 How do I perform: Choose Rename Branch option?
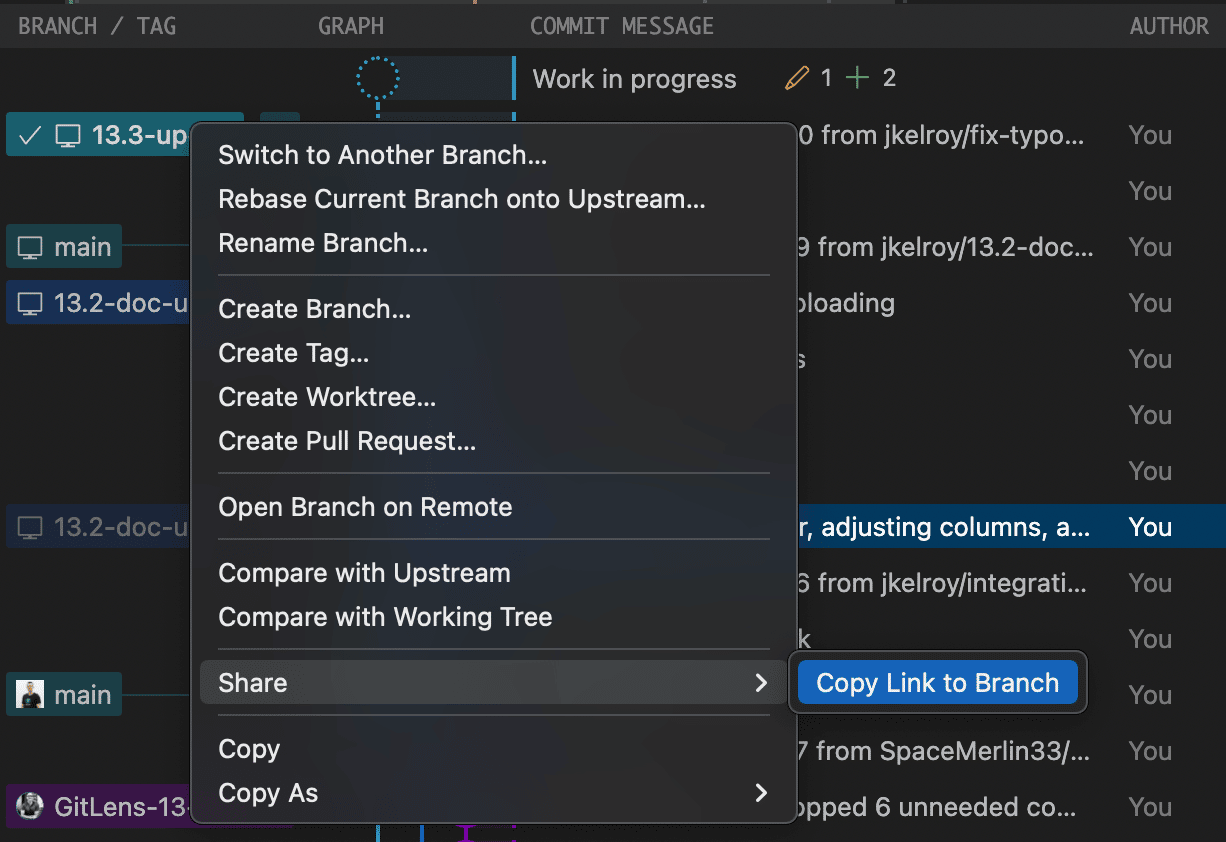point(323,243)
